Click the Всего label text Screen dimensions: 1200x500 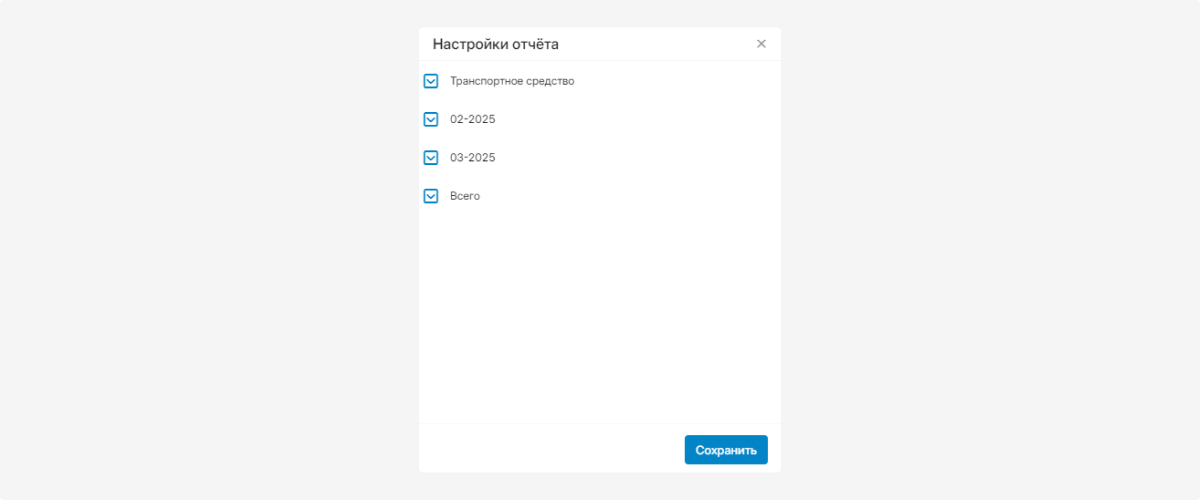pyautogui.click(x=465, y=196)
